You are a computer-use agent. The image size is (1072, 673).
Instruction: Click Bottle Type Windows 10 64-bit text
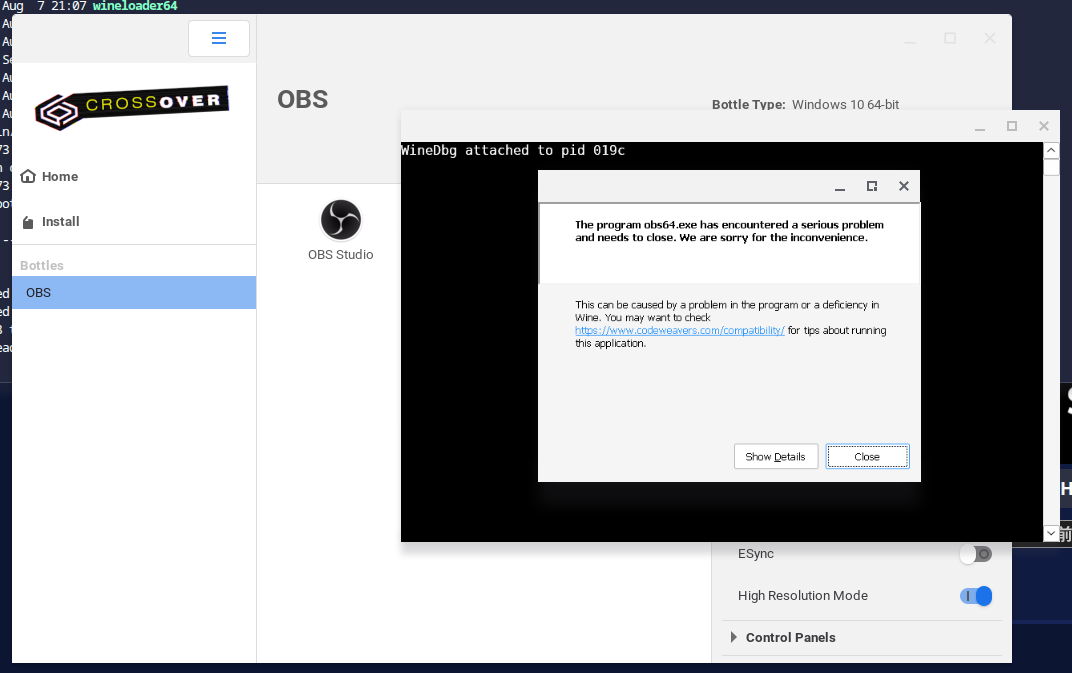[x=805, y=105]
